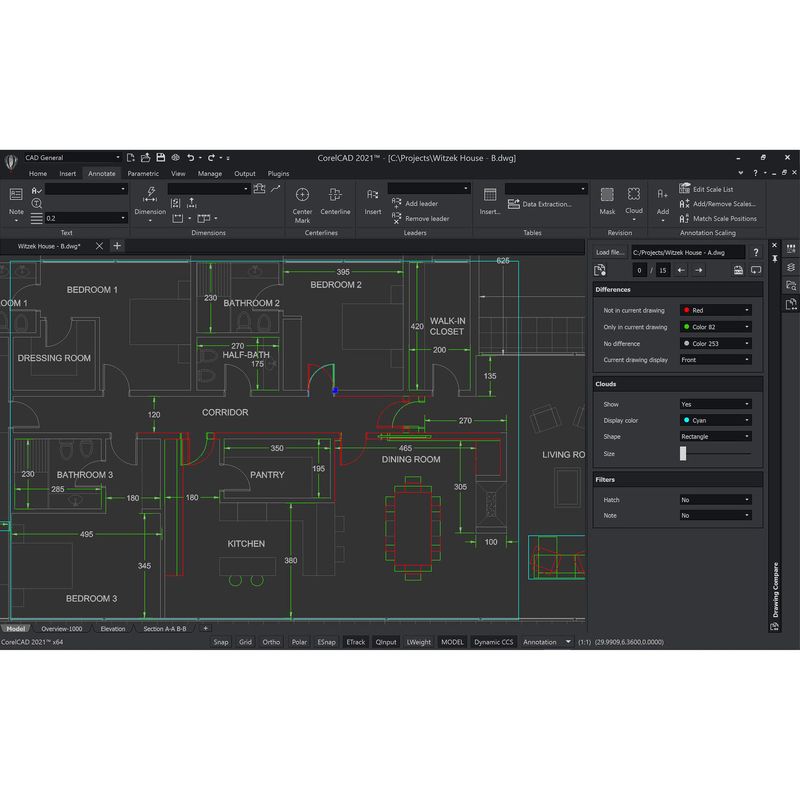Open the layers palette icon in right sidebar

(x=791, y=267)
